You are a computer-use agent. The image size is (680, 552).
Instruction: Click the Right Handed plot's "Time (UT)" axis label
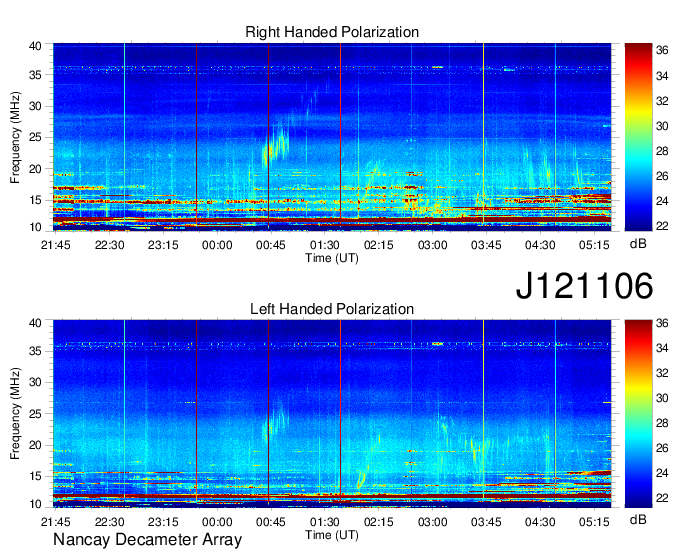332,258
